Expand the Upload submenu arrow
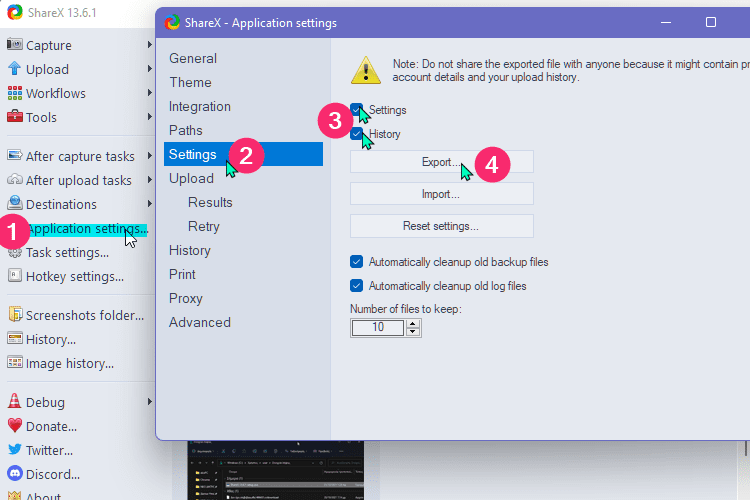Screen dimensions: 750x500 tap(150, 68)
